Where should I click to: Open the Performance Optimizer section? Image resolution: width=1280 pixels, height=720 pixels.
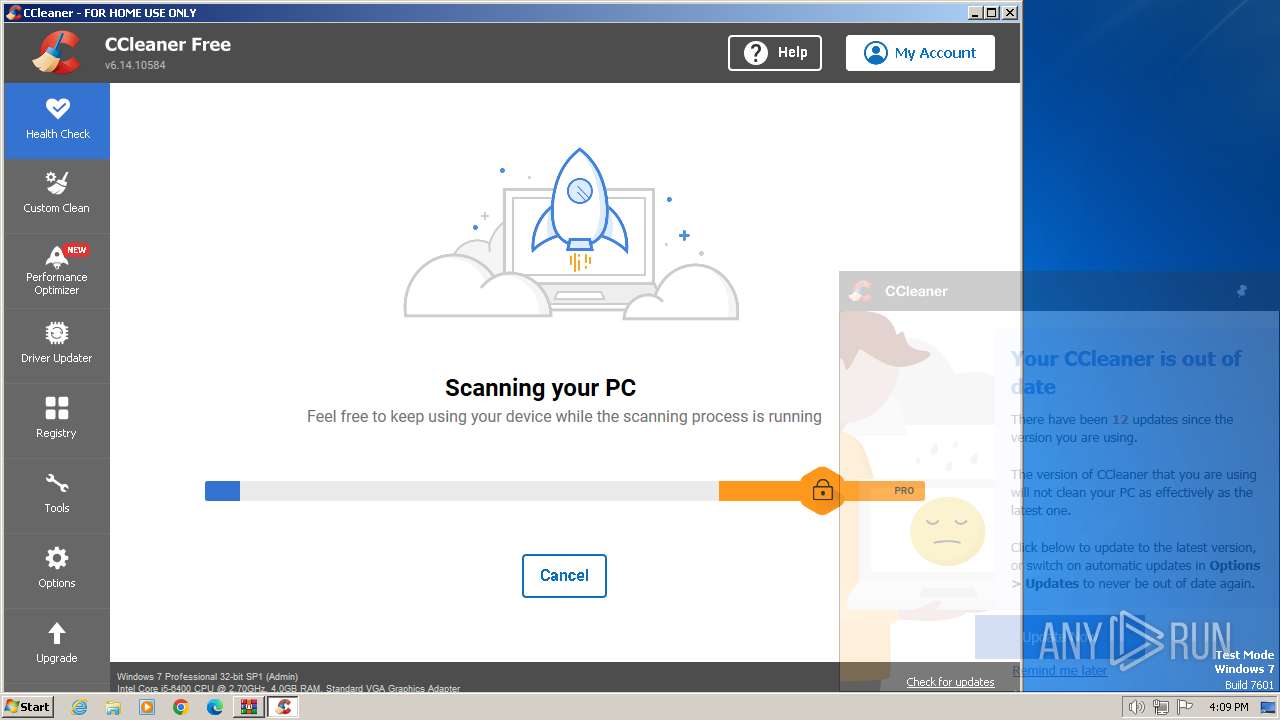(57, 271)
